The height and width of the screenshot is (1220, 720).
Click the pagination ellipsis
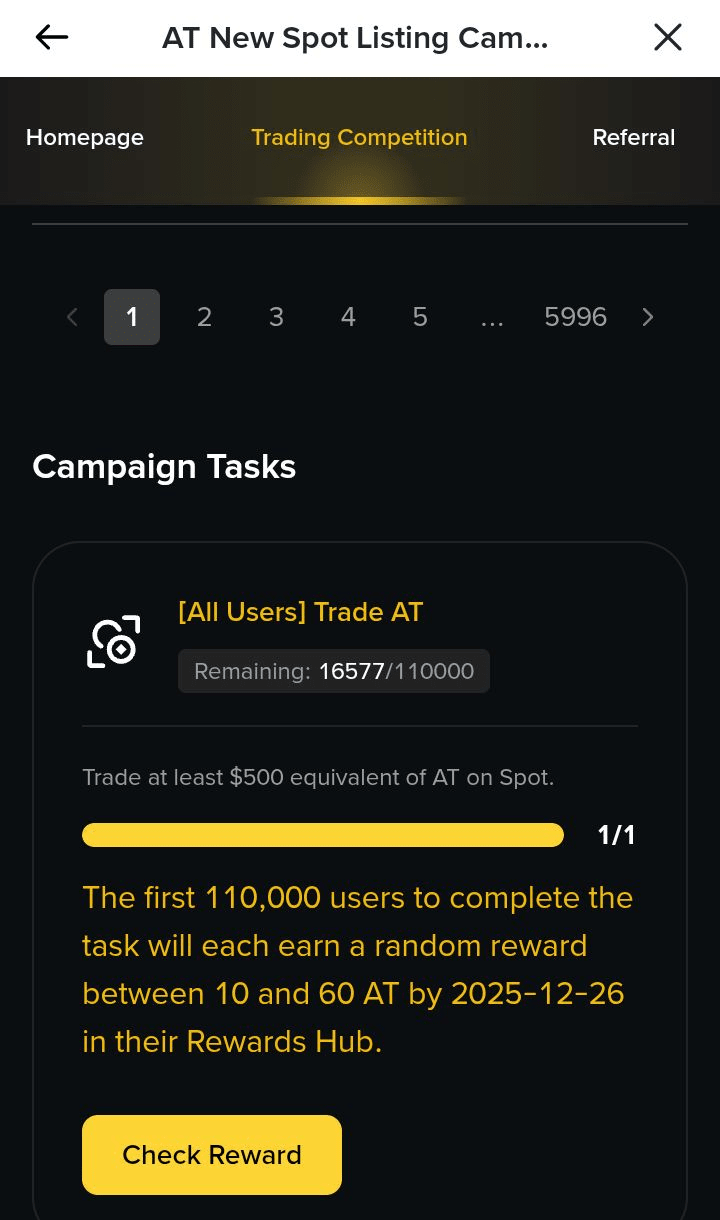tap(492, 317)
